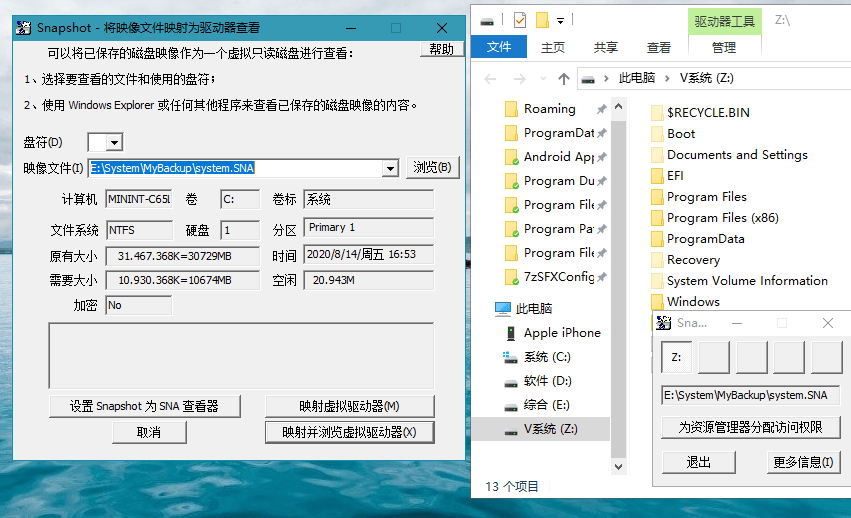The image size is (851, 518).
Task: Click the 为资源管理器分配访问权限 button
Action: (750, 427)
